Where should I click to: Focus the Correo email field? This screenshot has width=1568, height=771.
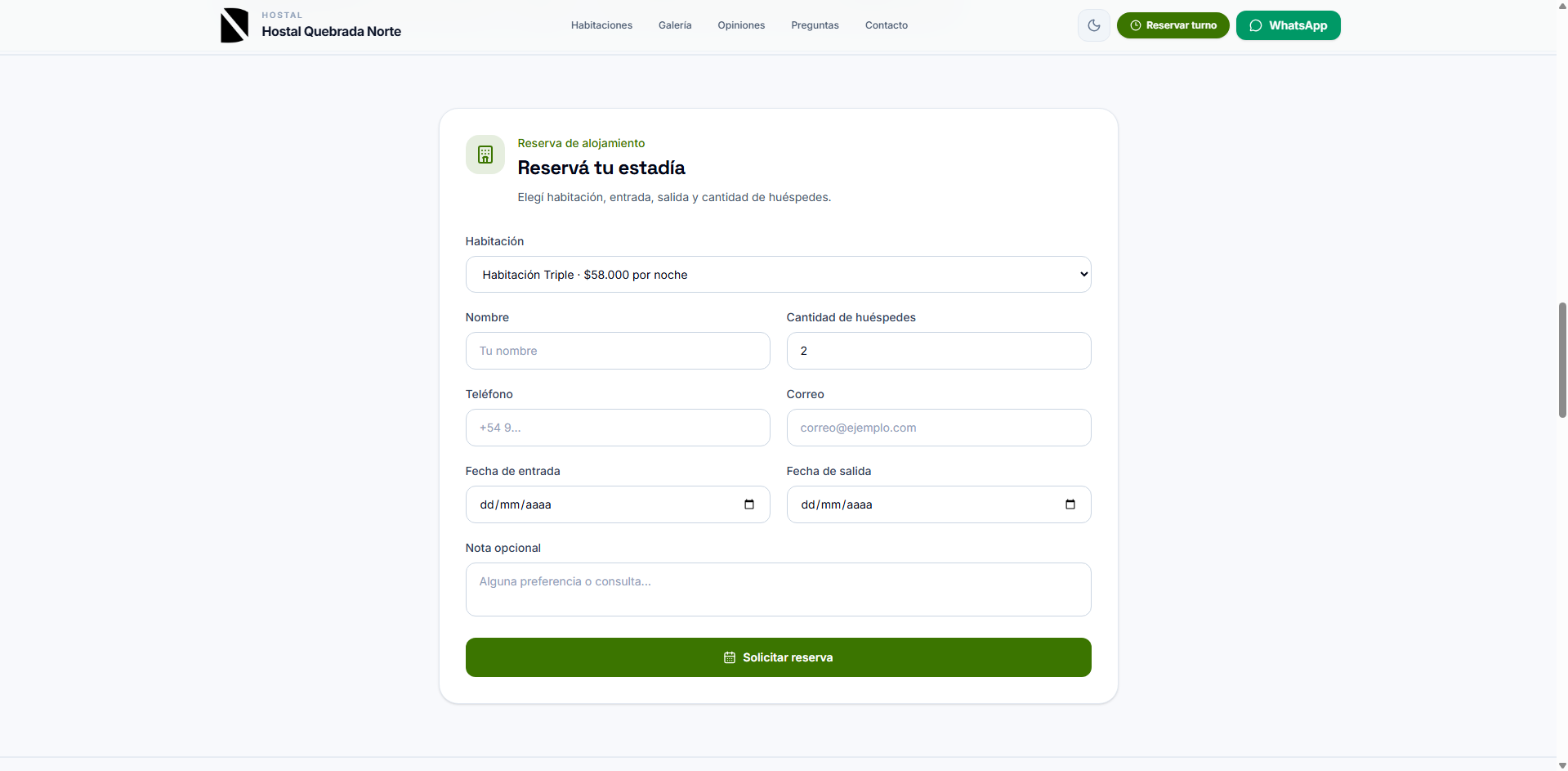tap(939, 428)
